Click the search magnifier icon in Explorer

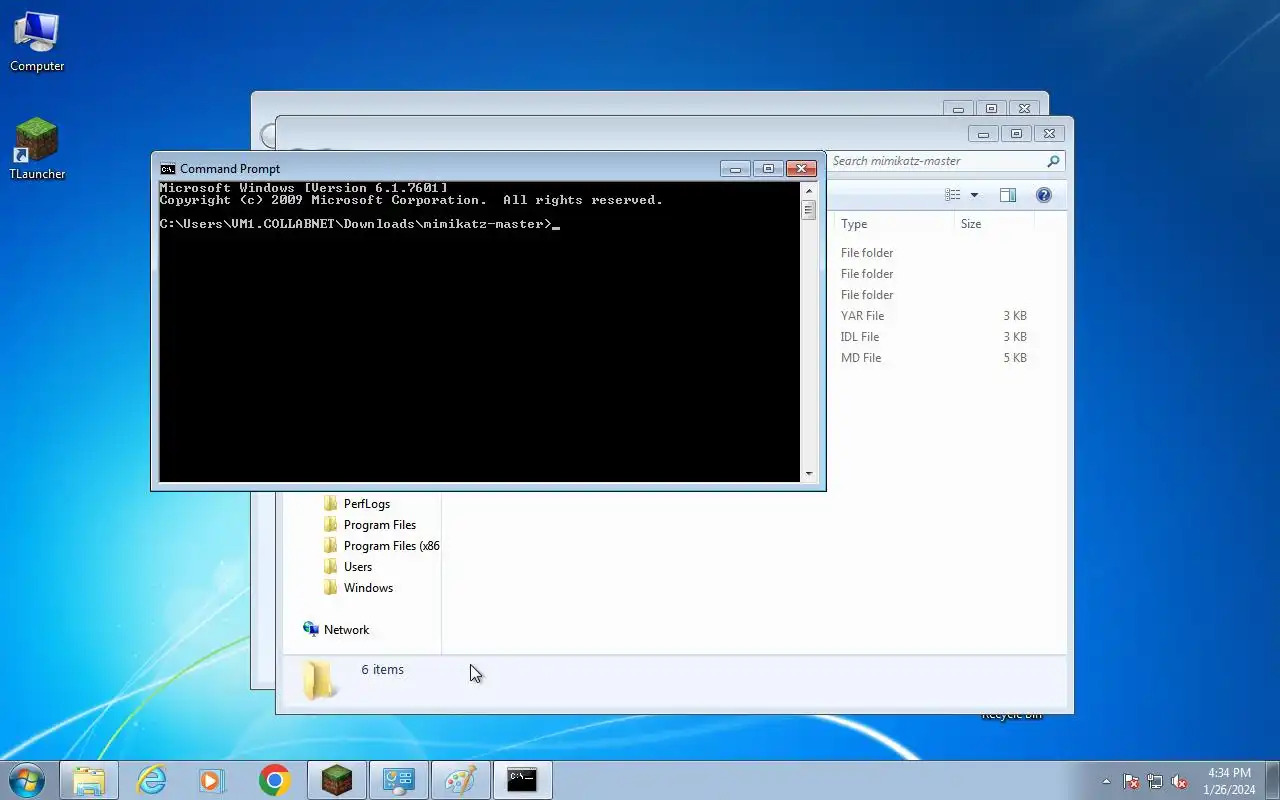(x=1053, y=161)
